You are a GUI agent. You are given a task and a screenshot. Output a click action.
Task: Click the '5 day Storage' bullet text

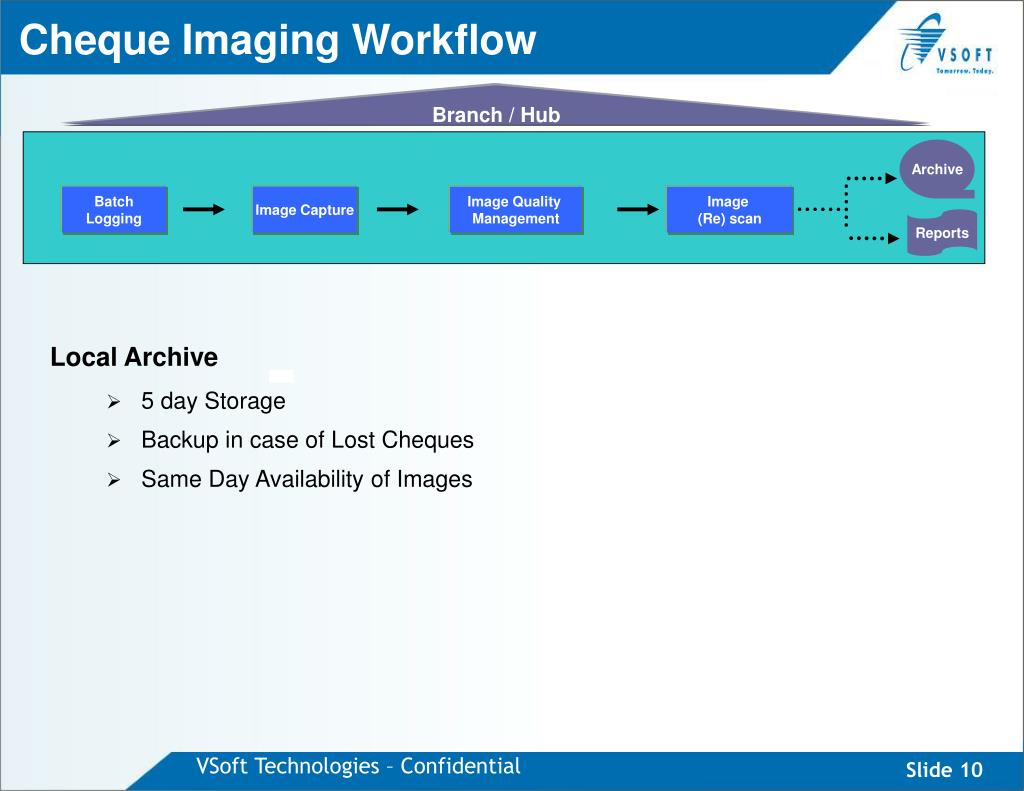(x=213, y=400)
